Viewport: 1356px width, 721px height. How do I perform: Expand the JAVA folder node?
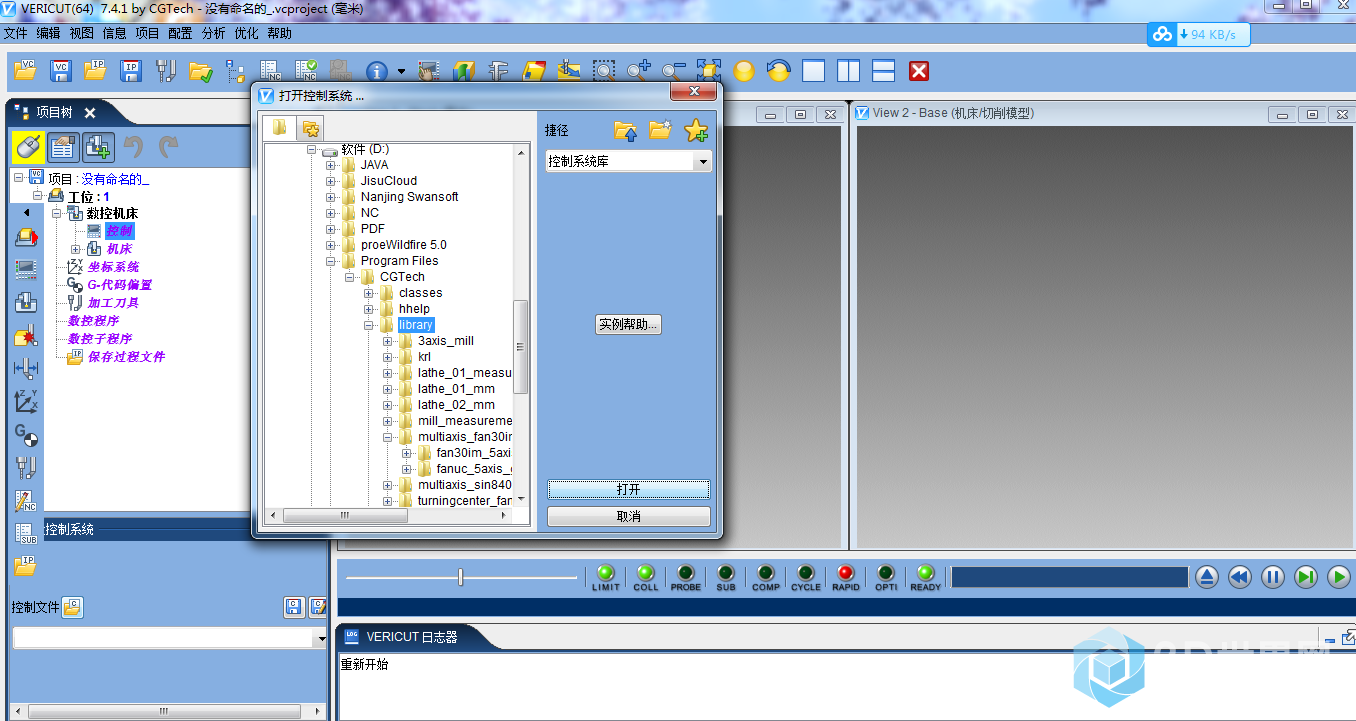pyautogui.click(x=331, y=165)
